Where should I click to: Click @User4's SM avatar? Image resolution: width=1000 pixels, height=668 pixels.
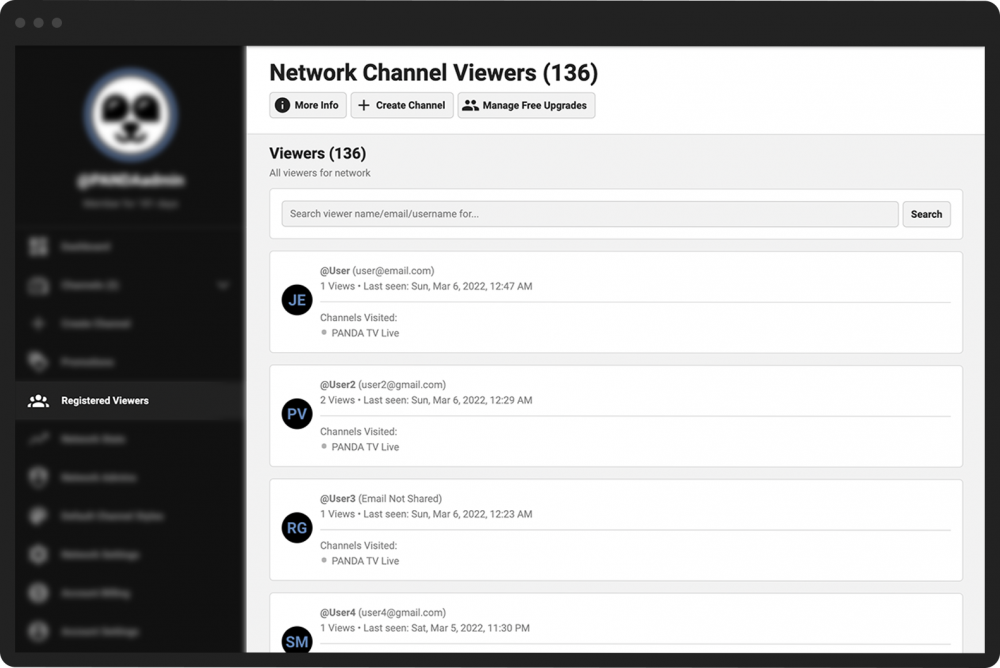[297, 641]
